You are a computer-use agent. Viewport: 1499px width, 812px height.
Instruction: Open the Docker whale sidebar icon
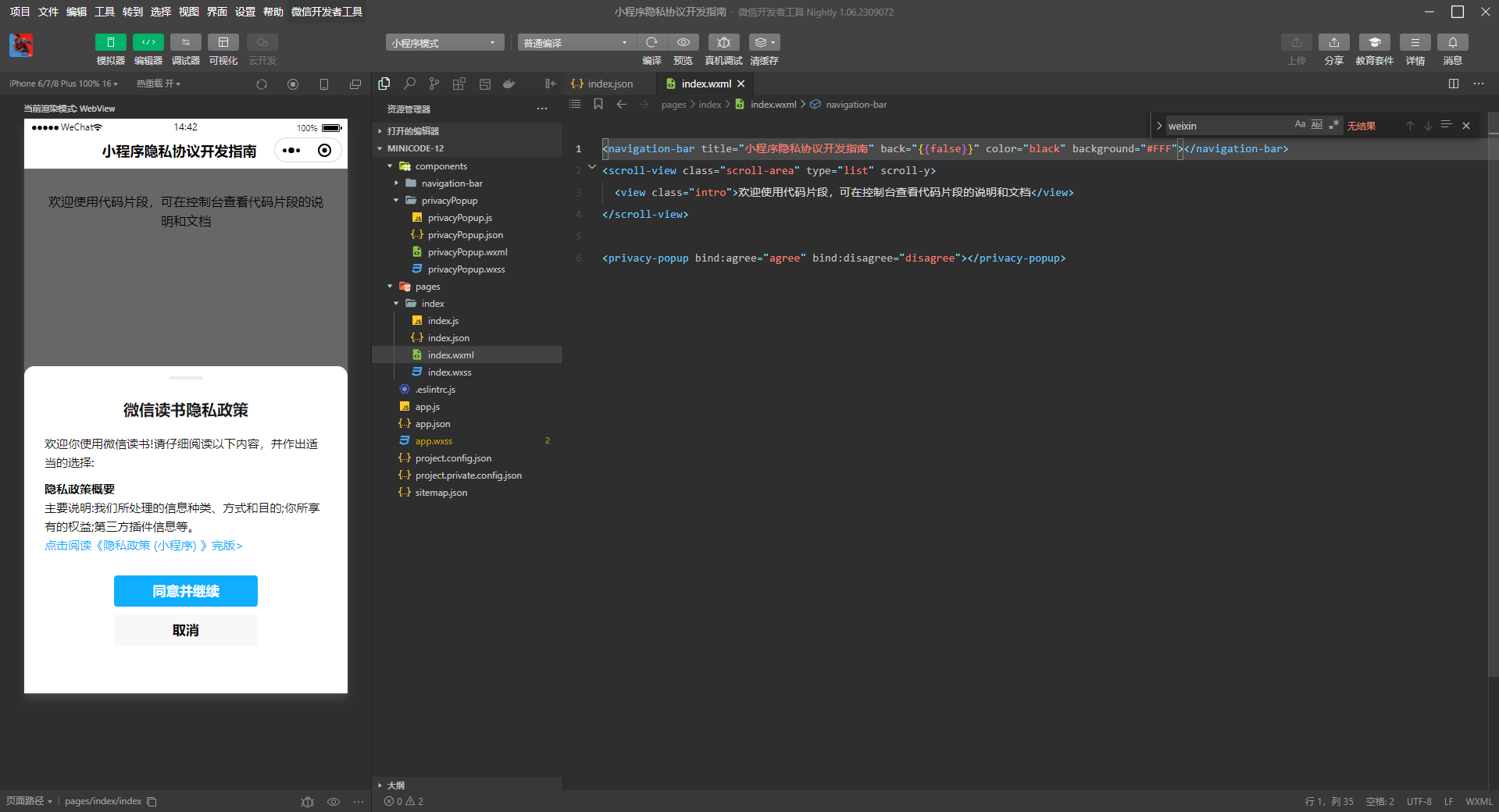509,84
